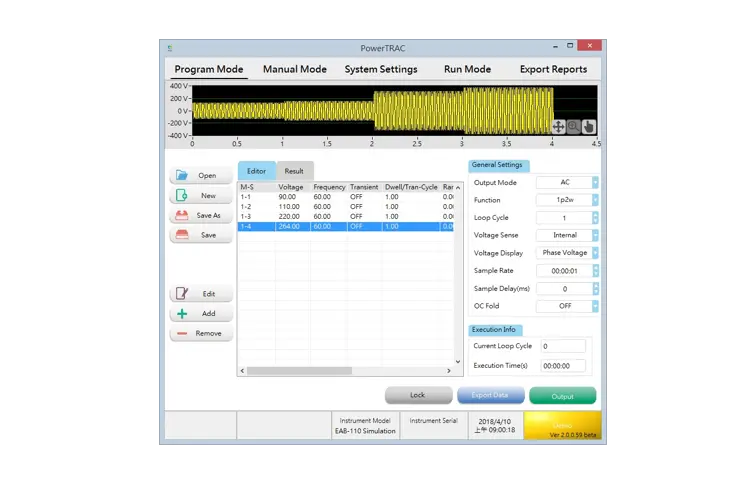Select the hand pointer icon on waveform
Viewport: 732px width, 480px height.
click(x=588, y=127)
